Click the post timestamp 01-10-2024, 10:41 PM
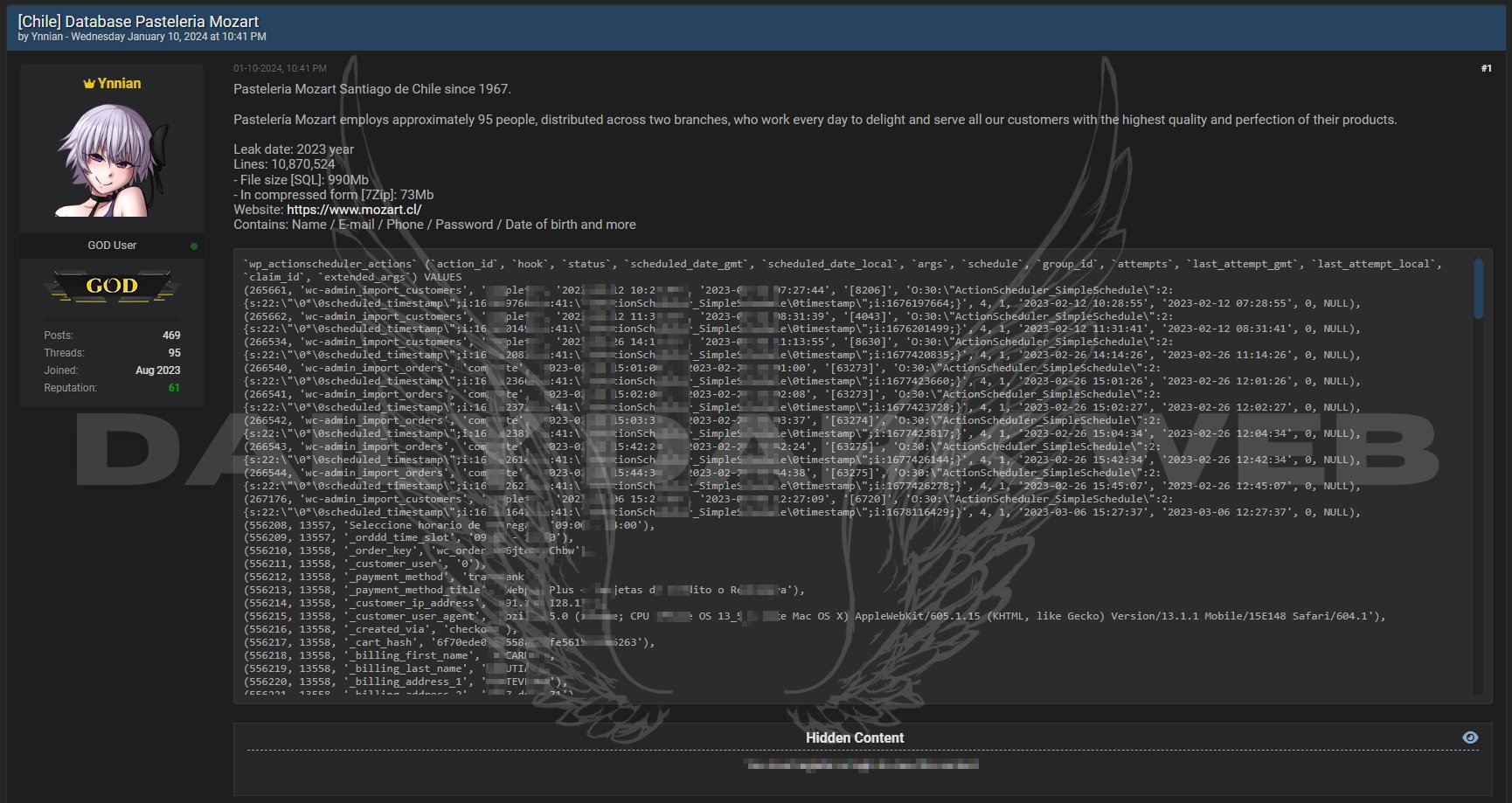 pos(280,68)
